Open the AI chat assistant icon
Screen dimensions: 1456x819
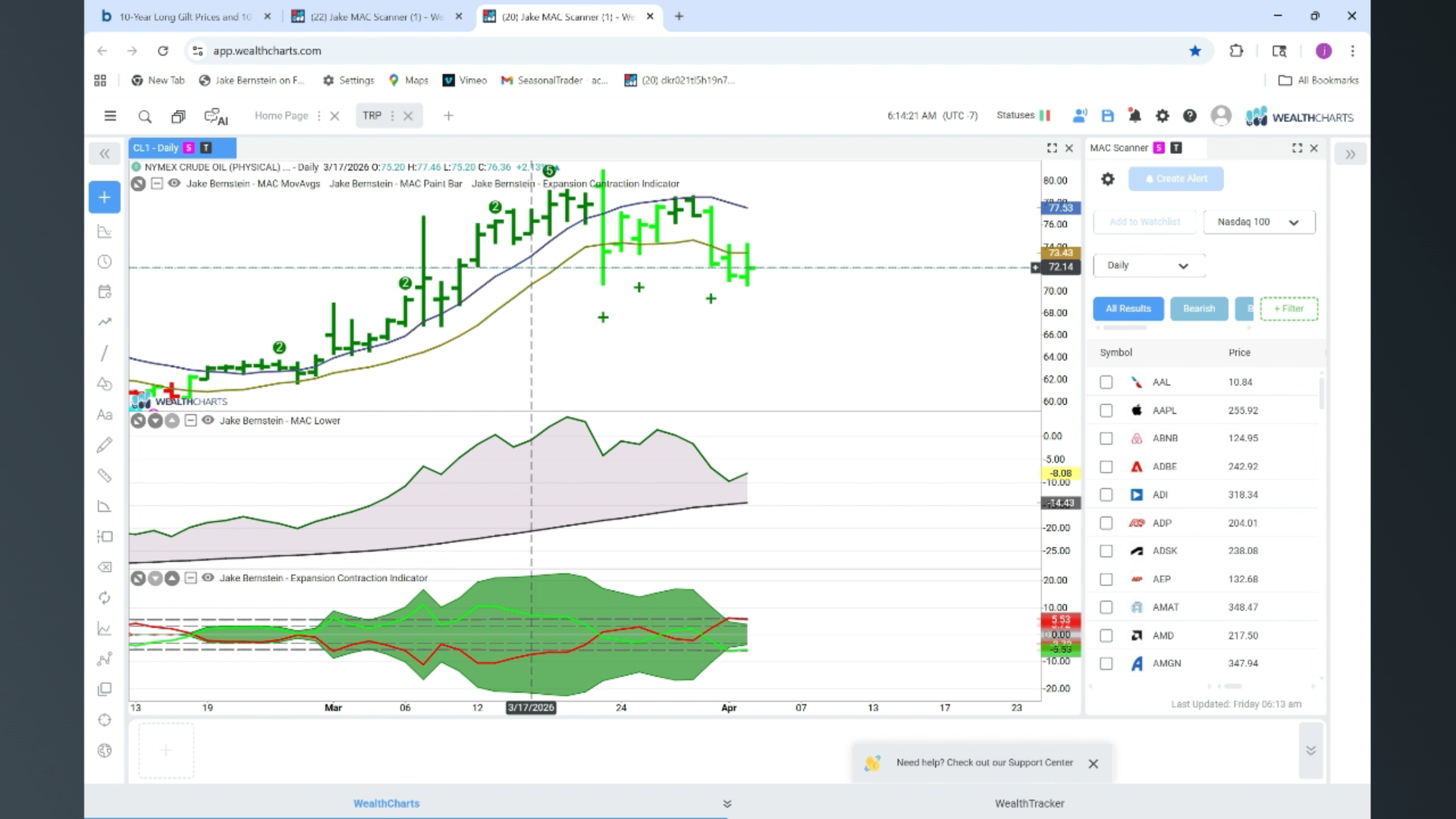[x=215, y=116]
